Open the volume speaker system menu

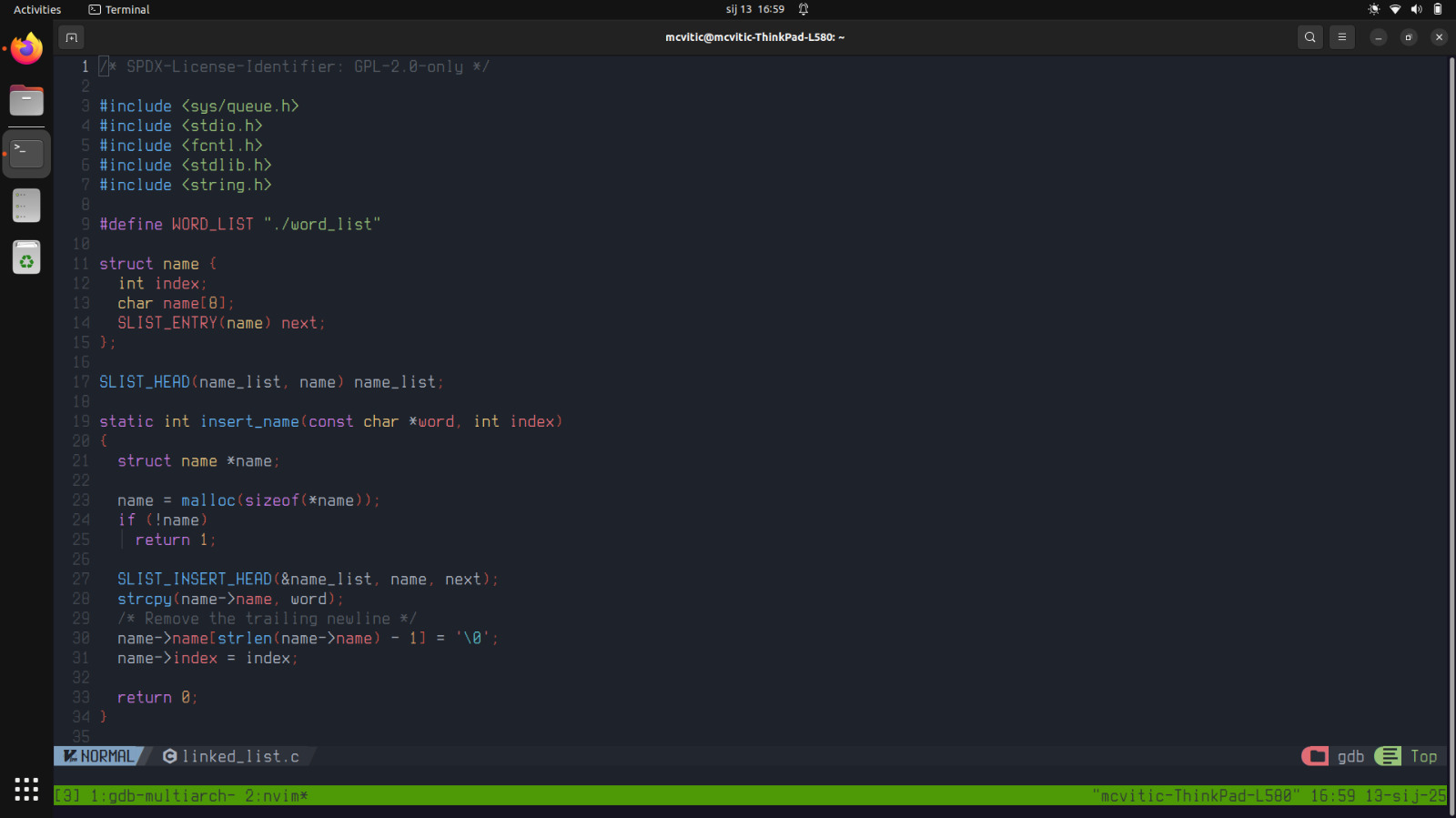(1416, 9)
